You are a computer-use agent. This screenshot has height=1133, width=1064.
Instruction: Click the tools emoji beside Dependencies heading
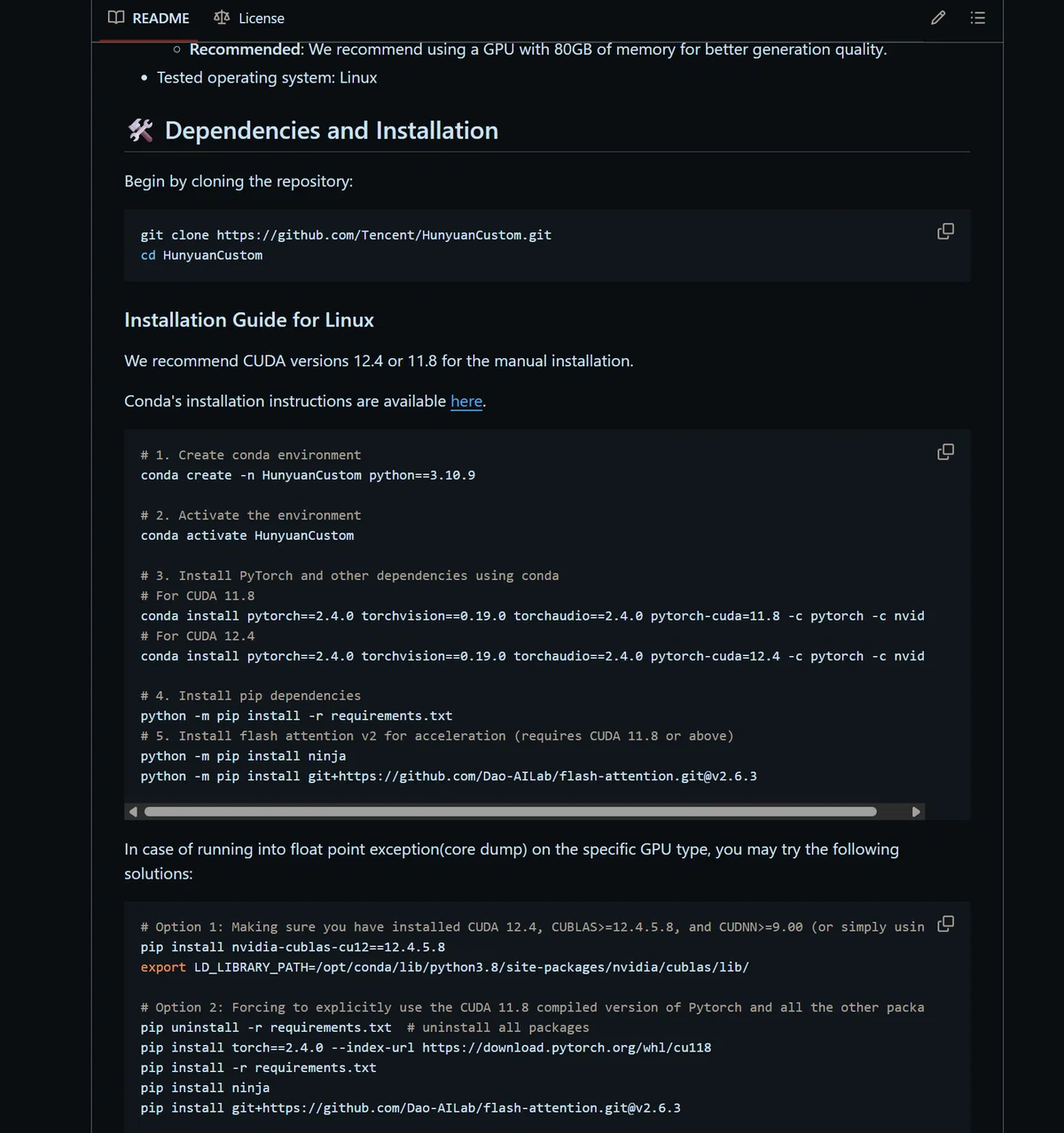[x=141, y=130]
